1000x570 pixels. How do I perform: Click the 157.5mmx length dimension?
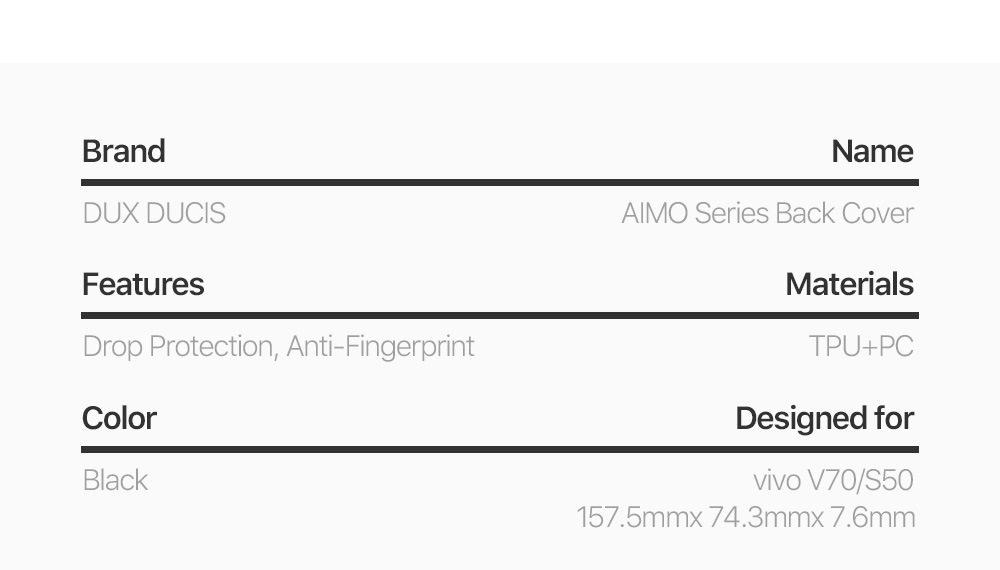click(x=639, y=517)
